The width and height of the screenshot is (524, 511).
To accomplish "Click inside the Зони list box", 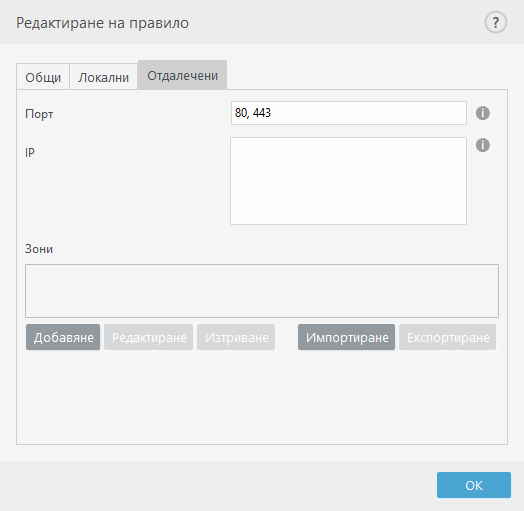I will [262, 291].
